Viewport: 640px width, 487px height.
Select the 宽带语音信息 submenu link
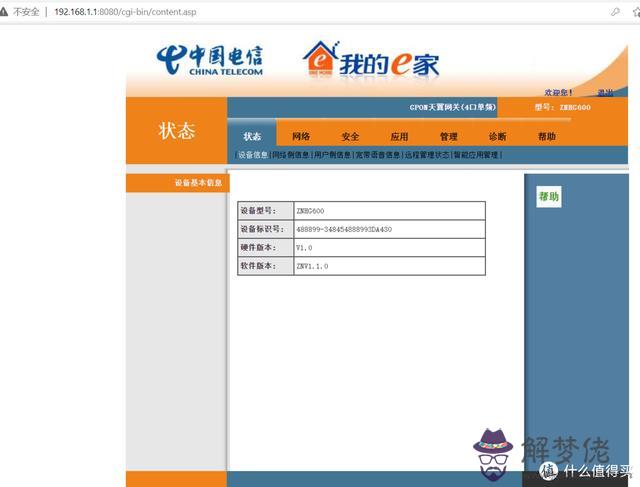pos(378,155)
